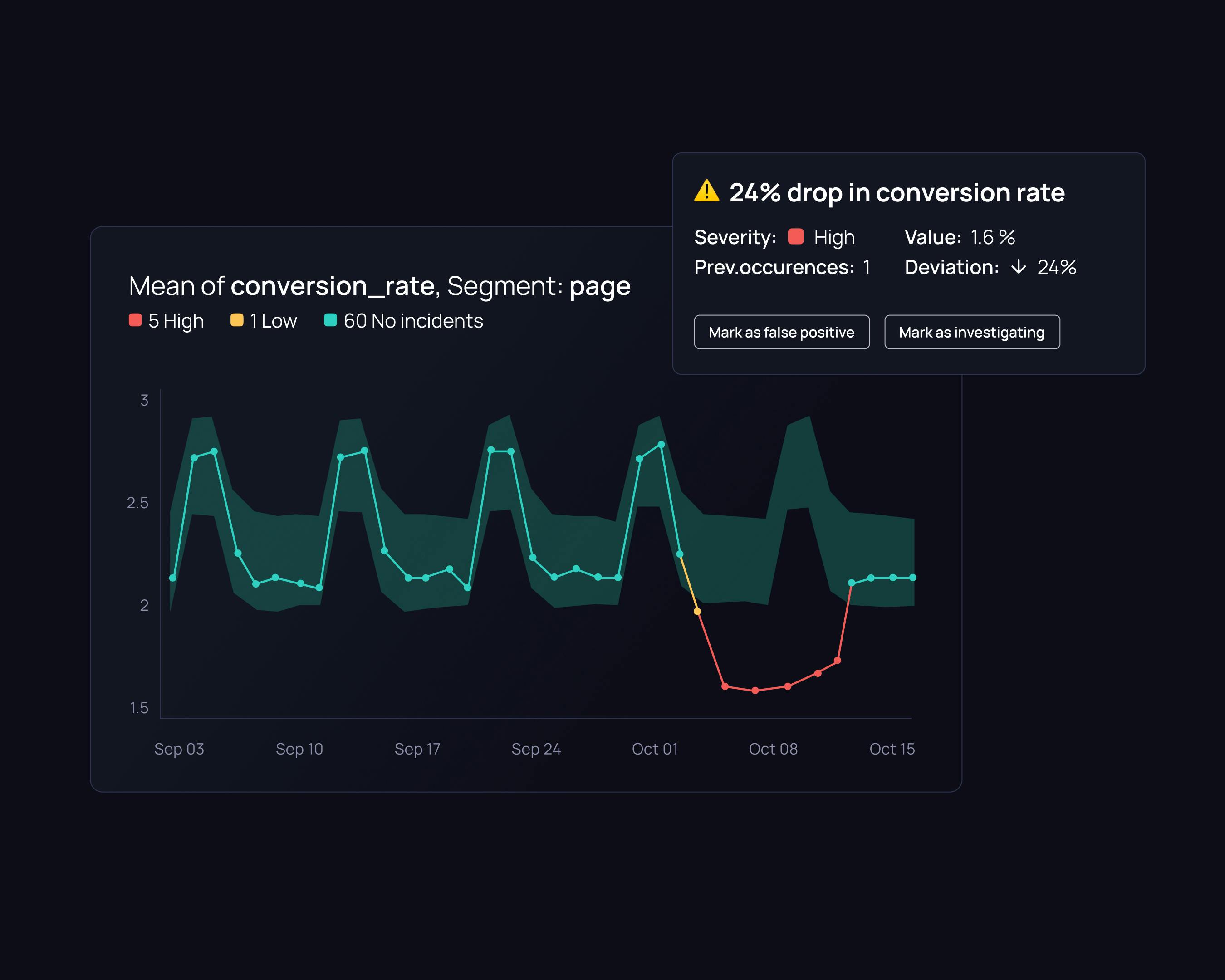Click the Prev.occurences count
Image resolution: width=1225 pixels, height=980 pixels.
click(867, 267)
